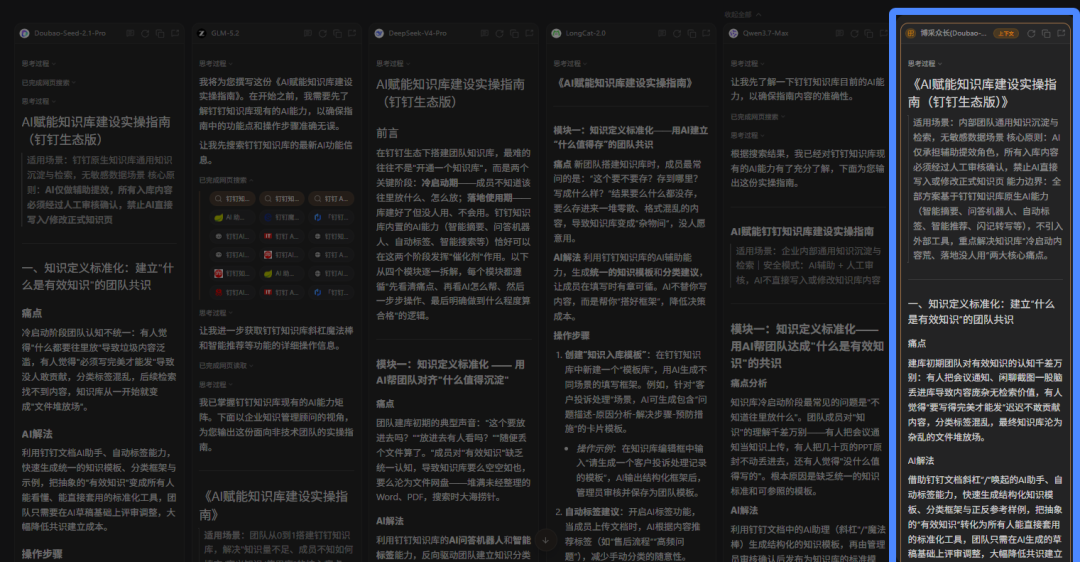
Task: Share the LongCat-2.0 answer
Action: coord(707,33)
